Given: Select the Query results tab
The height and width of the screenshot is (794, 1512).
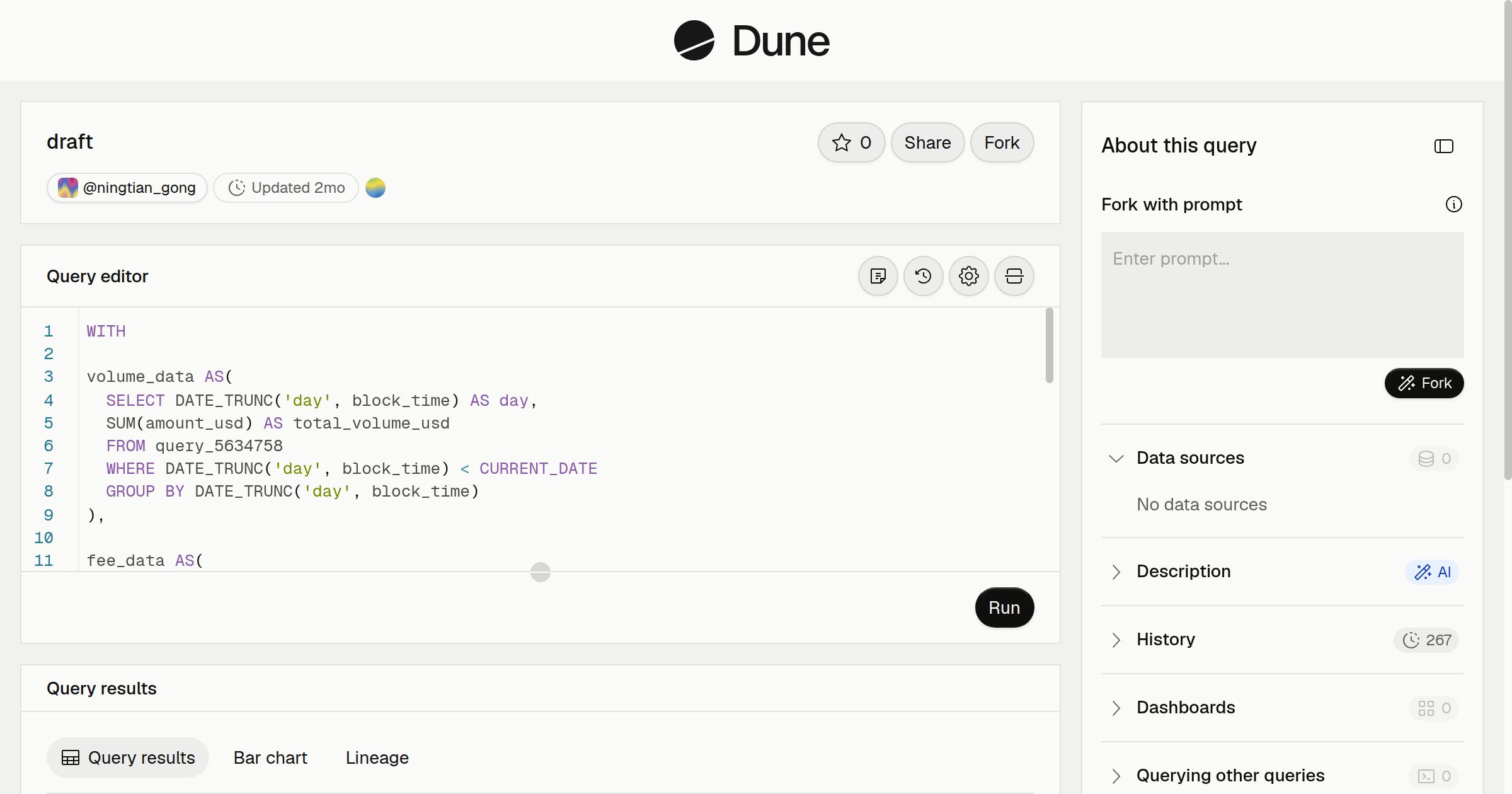Looking at the screenshot, I should pyautogui.click(x=128, y=757).
